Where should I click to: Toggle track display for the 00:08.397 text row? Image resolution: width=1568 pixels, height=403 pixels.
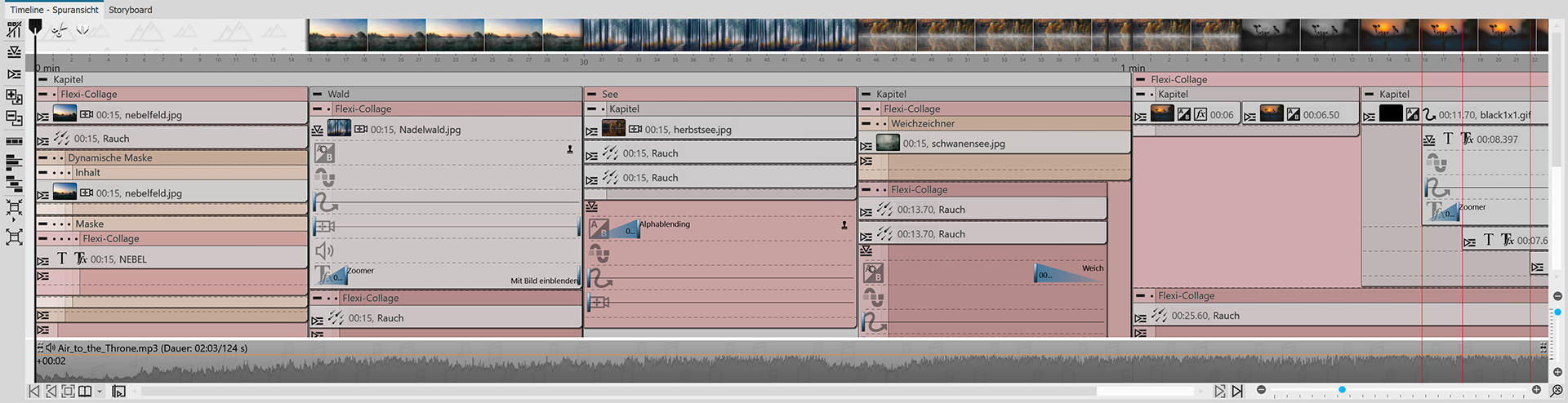[1429, 140]
